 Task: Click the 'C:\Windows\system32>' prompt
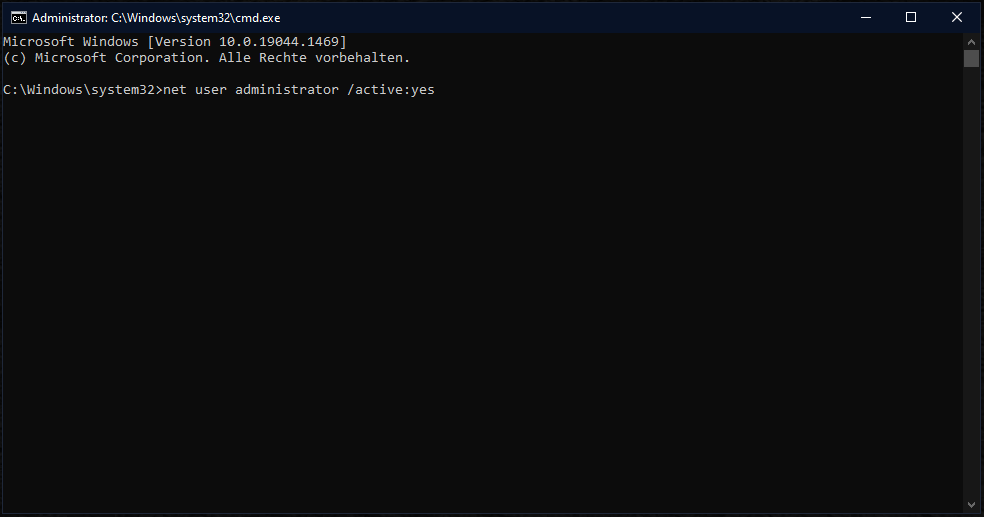click(x=80, y=90)
